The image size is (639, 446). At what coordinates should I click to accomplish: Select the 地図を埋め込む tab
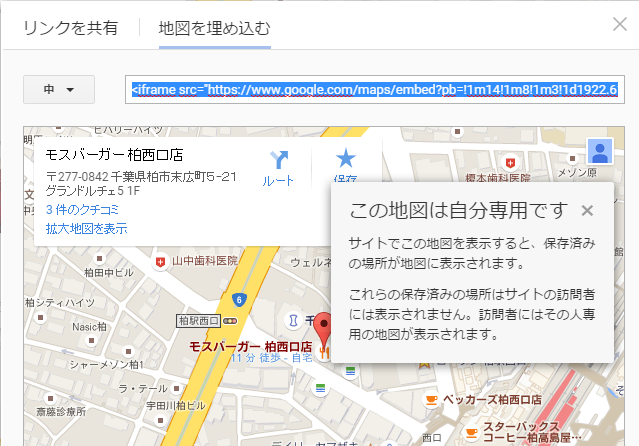[214, 28]
